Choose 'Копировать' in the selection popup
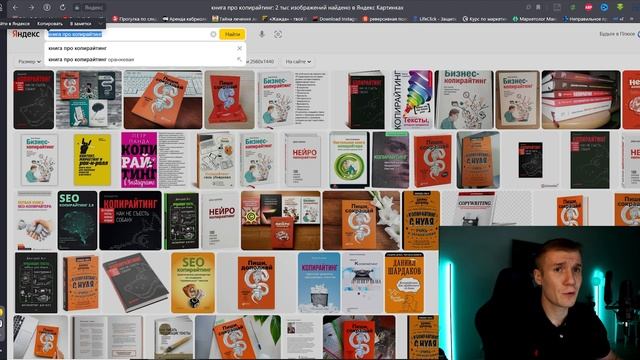Image resolution: width=640 pixels, height=360 pixels. [x=49, y=24]
